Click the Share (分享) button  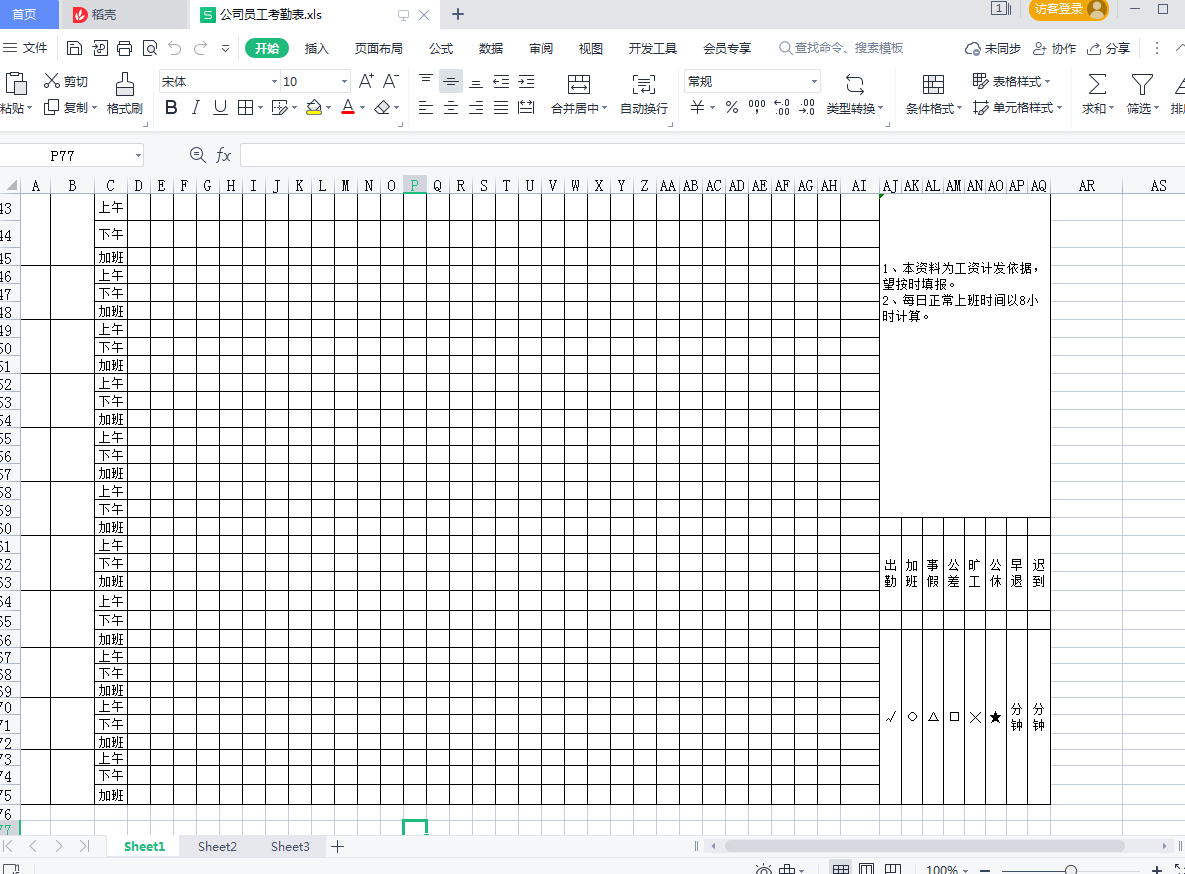pos(1109,48)
